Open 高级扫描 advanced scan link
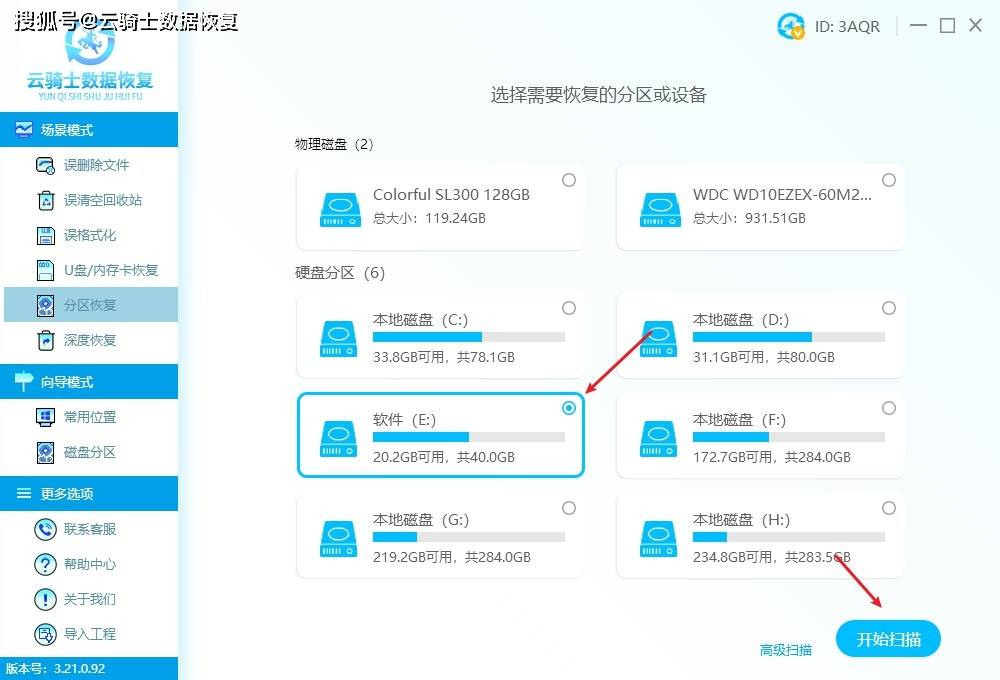The image size is (1000, 680). pyautogui.click(x=786, y=650)
